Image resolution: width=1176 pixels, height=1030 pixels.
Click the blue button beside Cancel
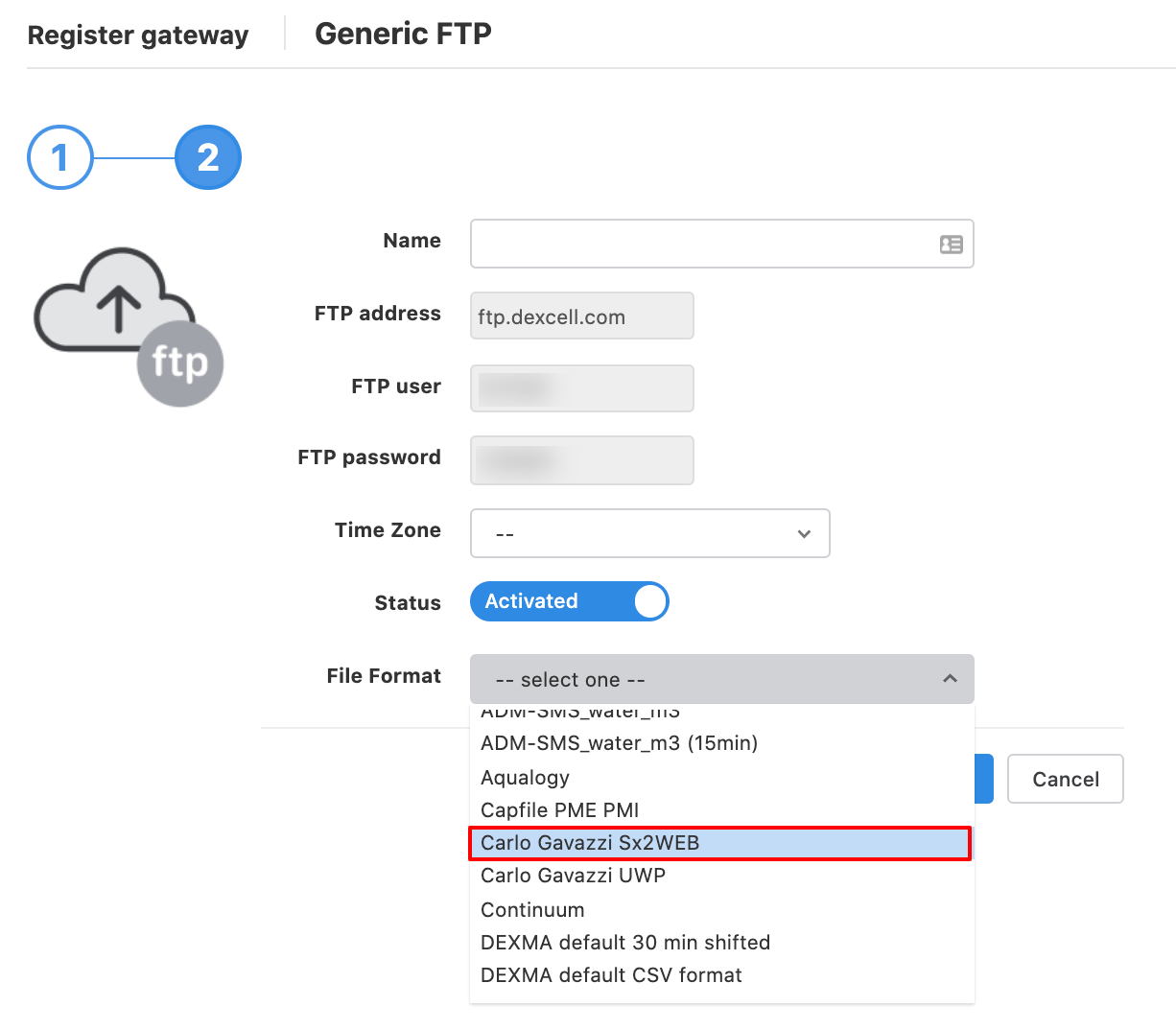pos(984,779)
